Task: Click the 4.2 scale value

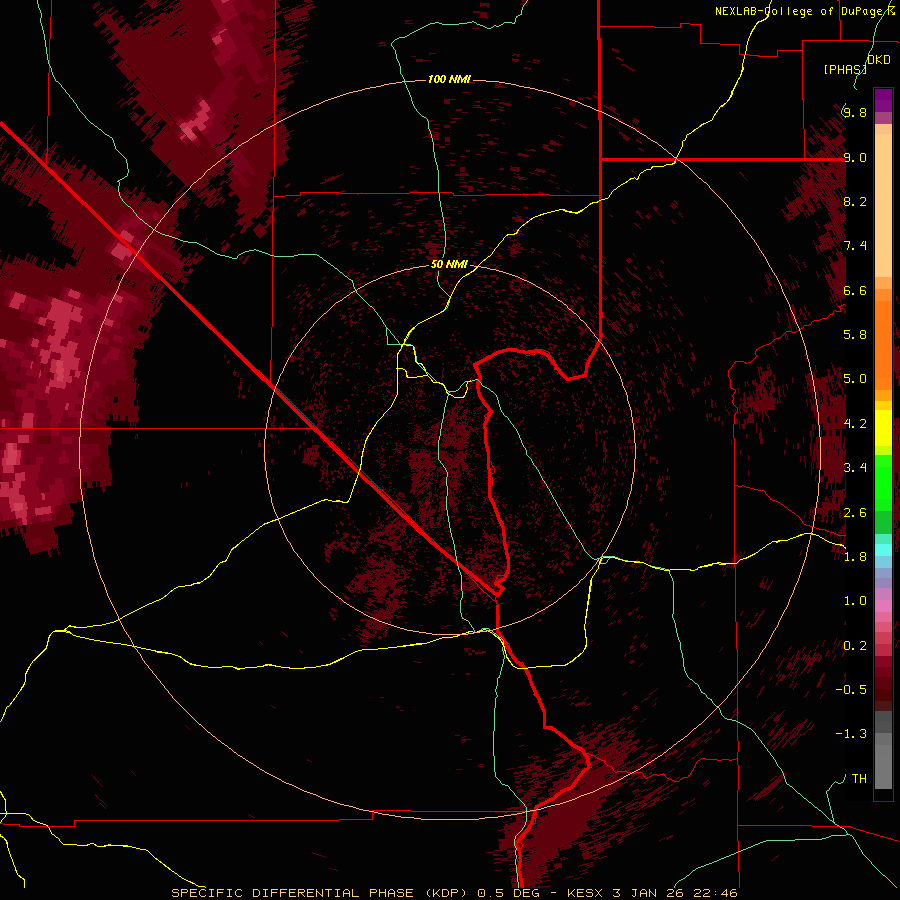Action: click(855, 424)
